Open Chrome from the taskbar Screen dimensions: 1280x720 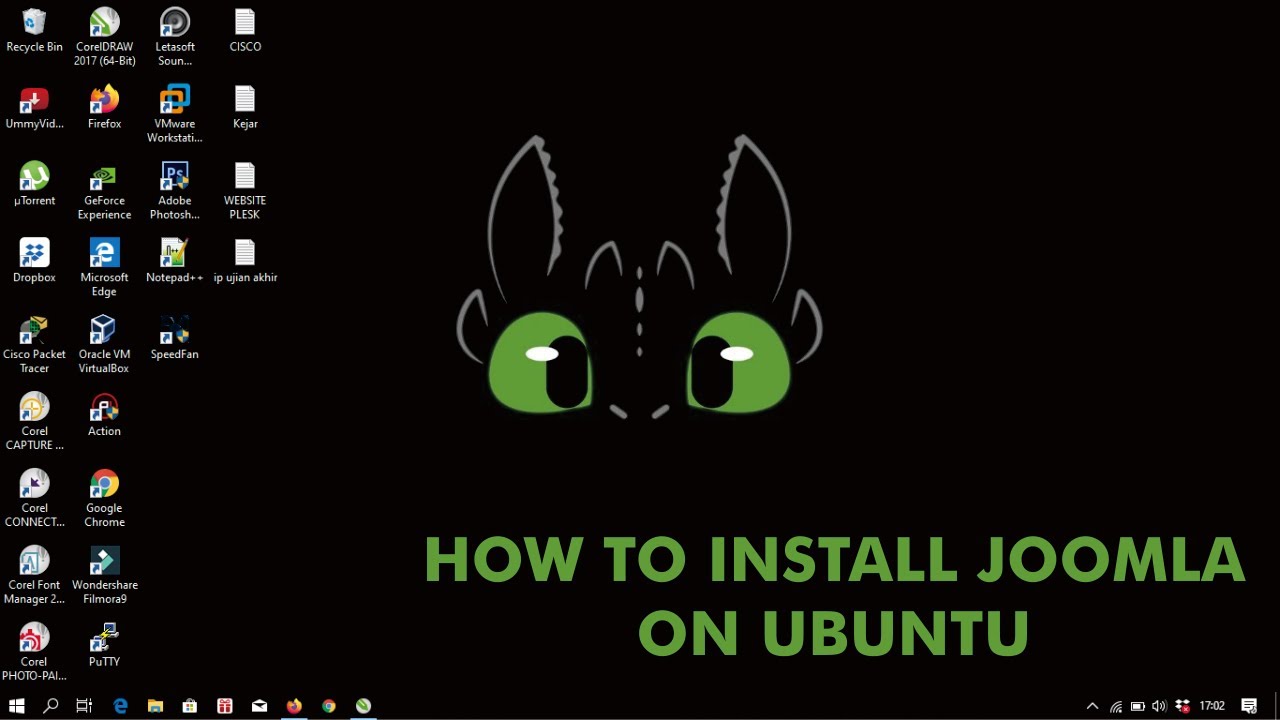pos(329,706)
